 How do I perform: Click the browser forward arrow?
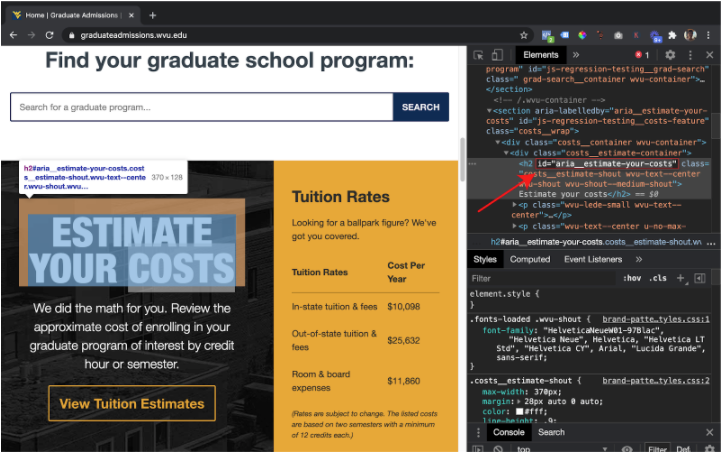point(31,35)
